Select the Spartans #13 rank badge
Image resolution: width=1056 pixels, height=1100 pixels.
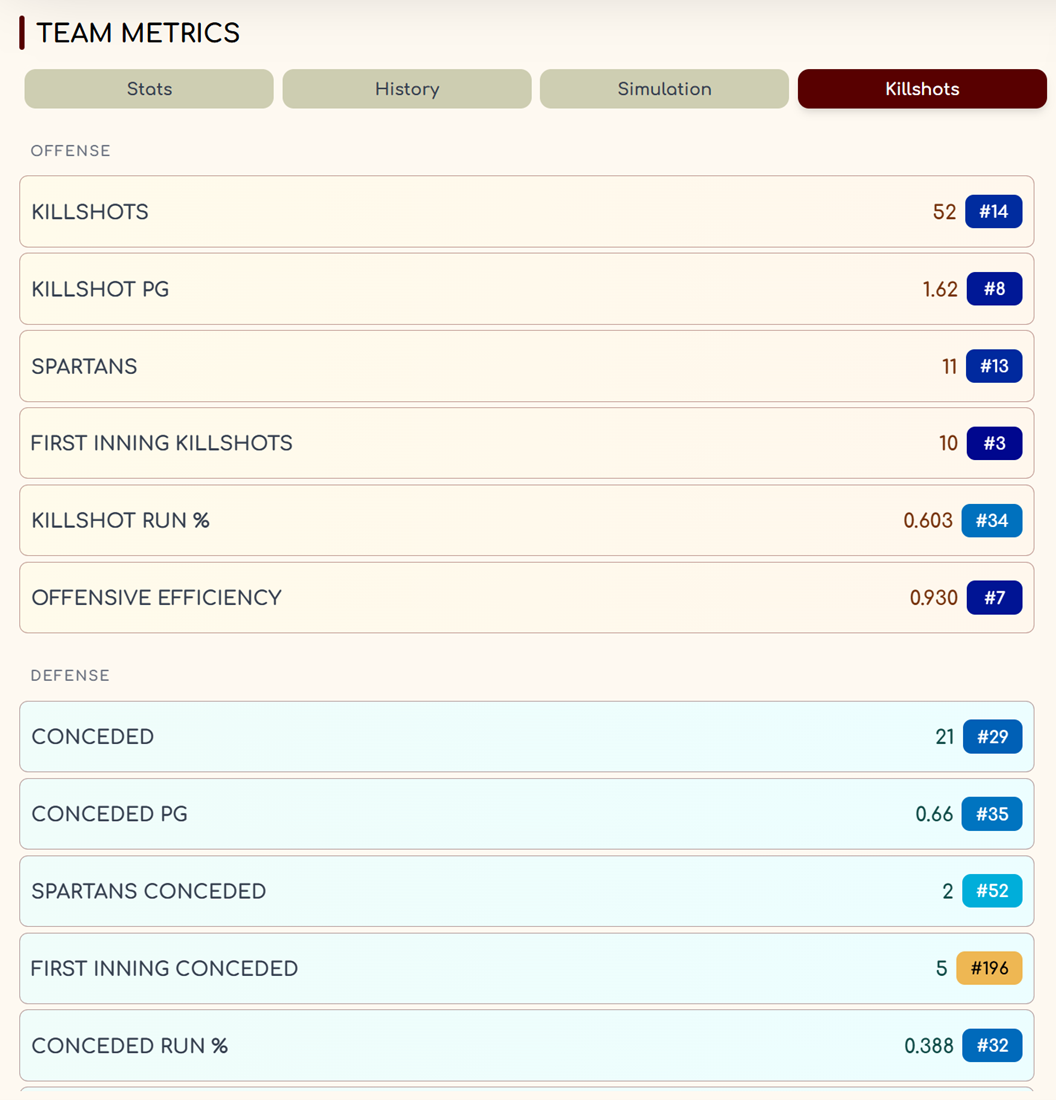(994, 366)
